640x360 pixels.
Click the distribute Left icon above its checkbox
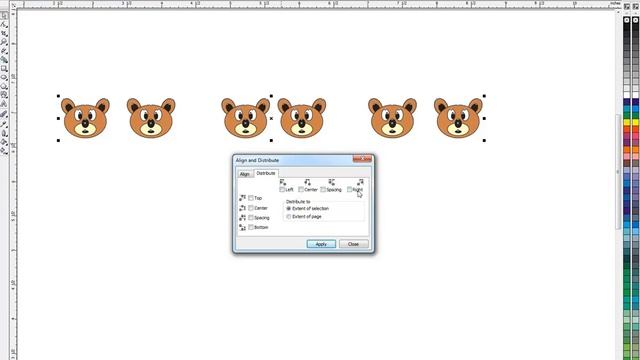283,182
